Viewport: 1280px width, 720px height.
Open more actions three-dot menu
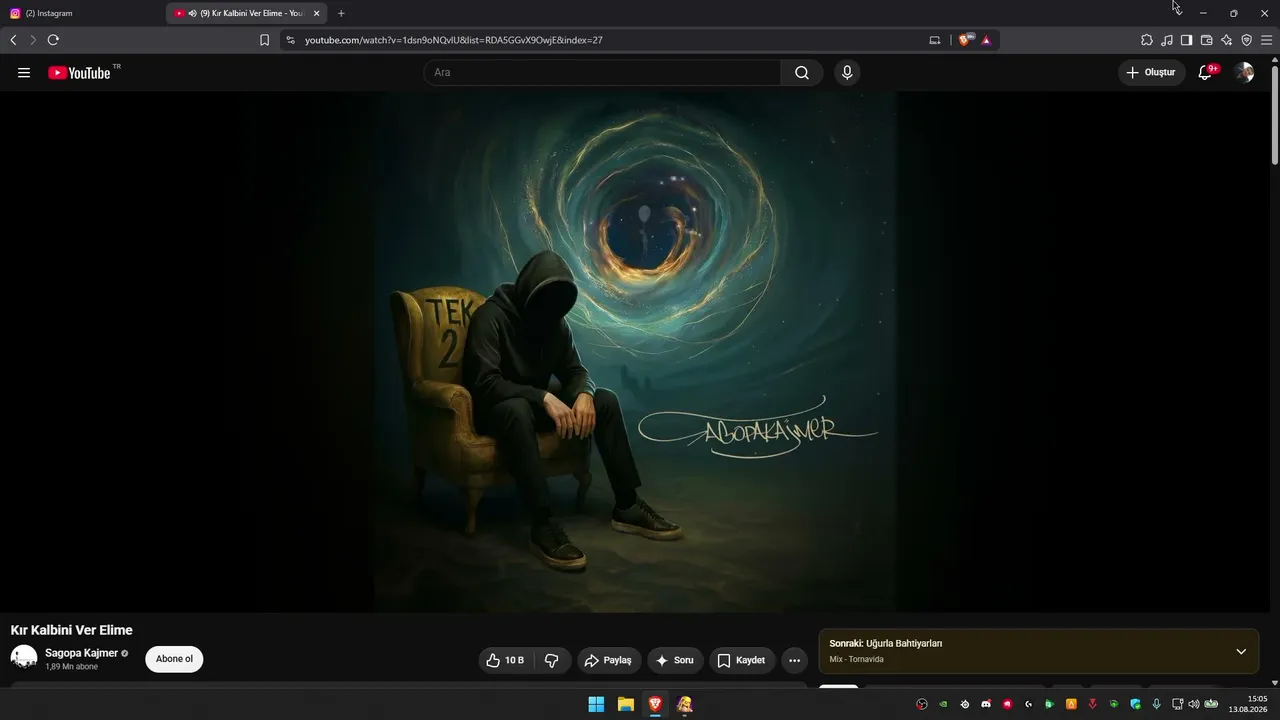[x=794, y=660]
